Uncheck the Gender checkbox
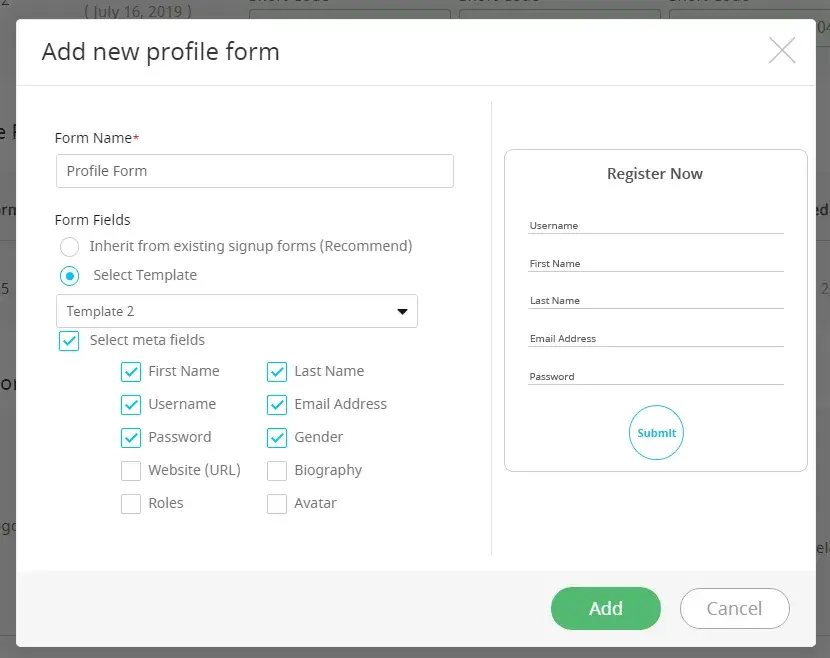This screenshot has height=658, width=830. (277, 438)
